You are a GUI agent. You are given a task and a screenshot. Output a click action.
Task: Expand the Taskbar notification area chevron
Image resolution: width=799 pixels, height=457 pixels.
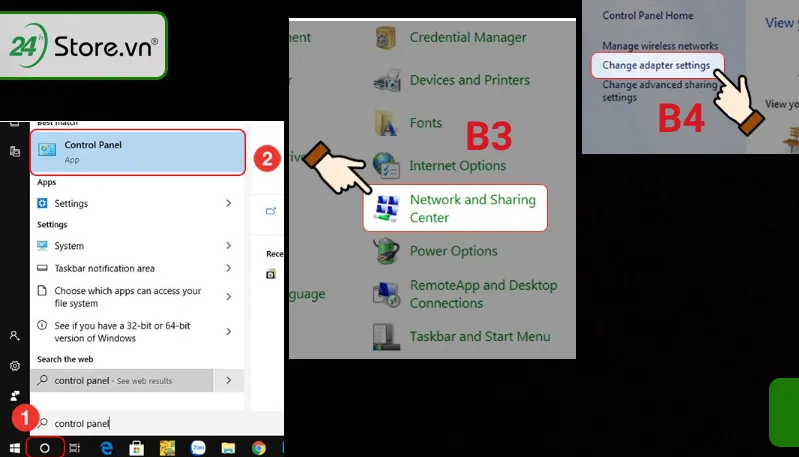pos(229,268)
